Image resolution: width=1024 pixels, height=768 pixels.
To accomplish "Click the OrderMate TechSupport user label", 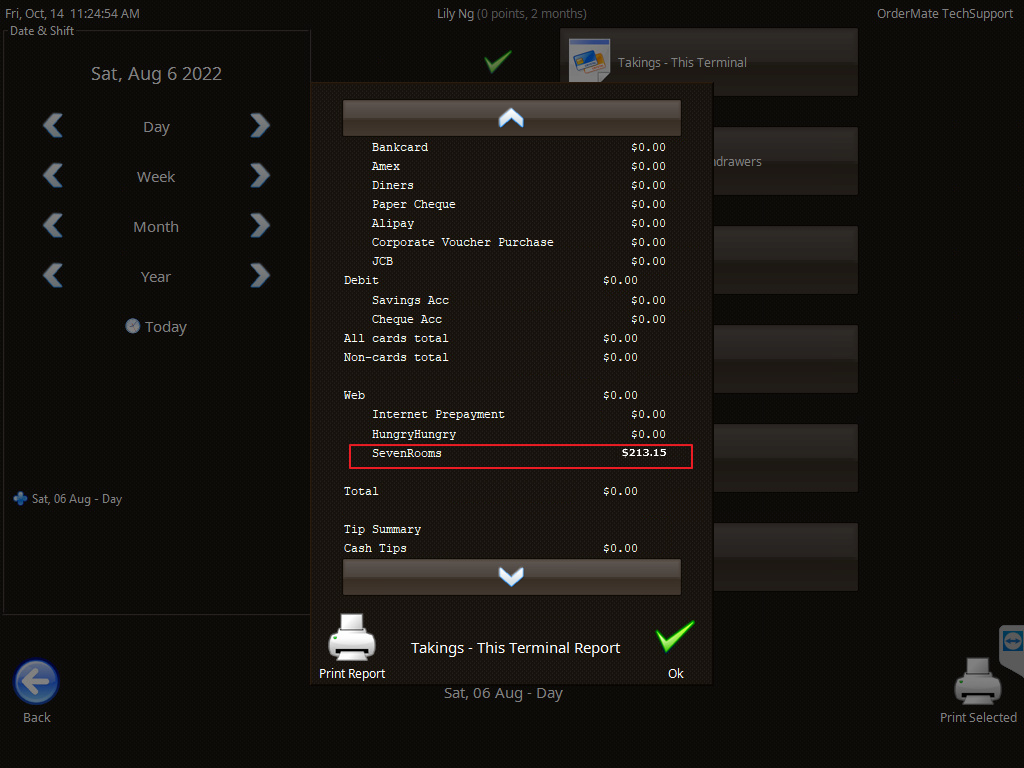I will (x=944, y=14).
